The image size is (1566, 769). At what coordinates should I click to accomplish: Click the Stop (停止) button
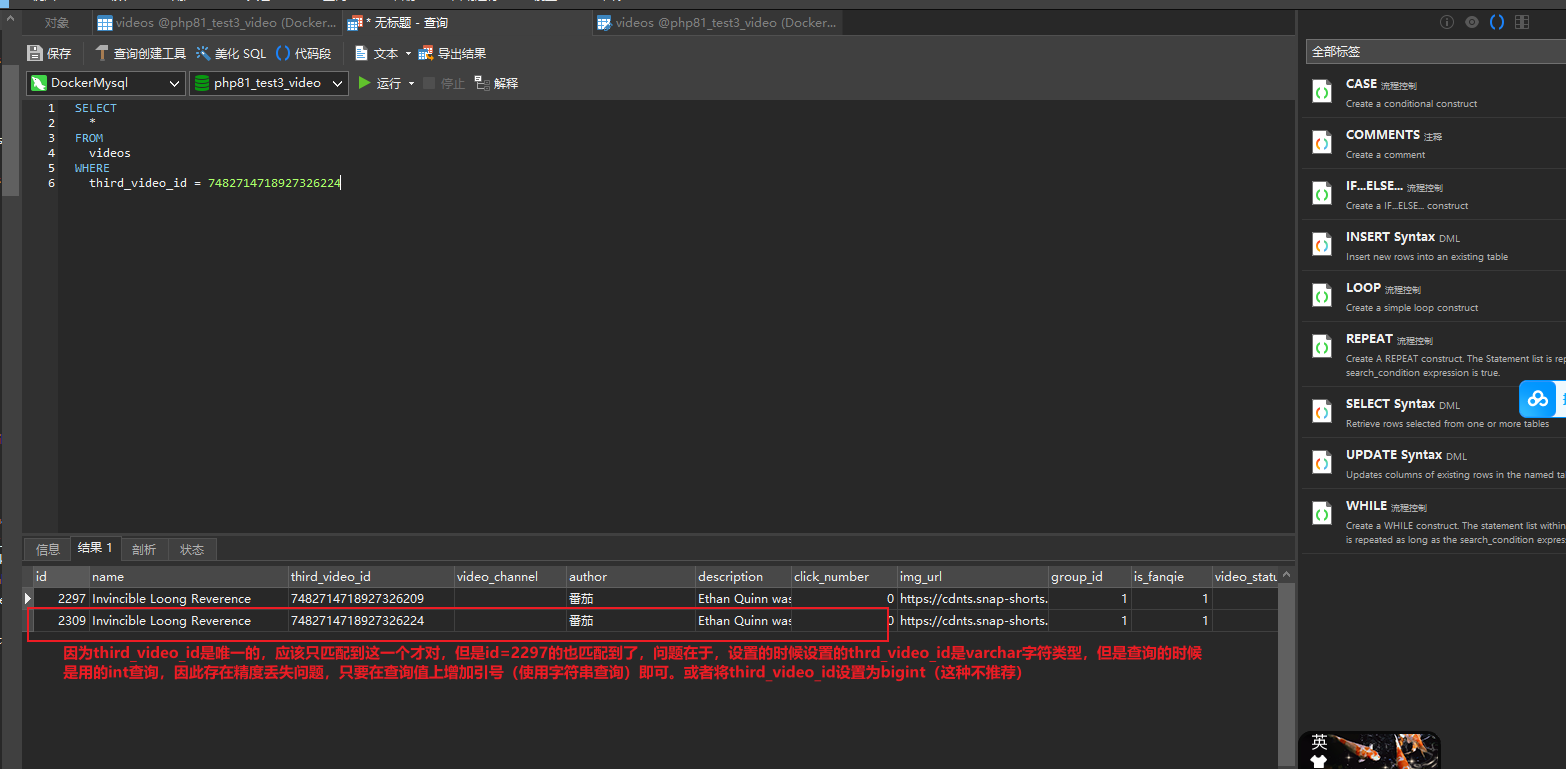point(444,83)
